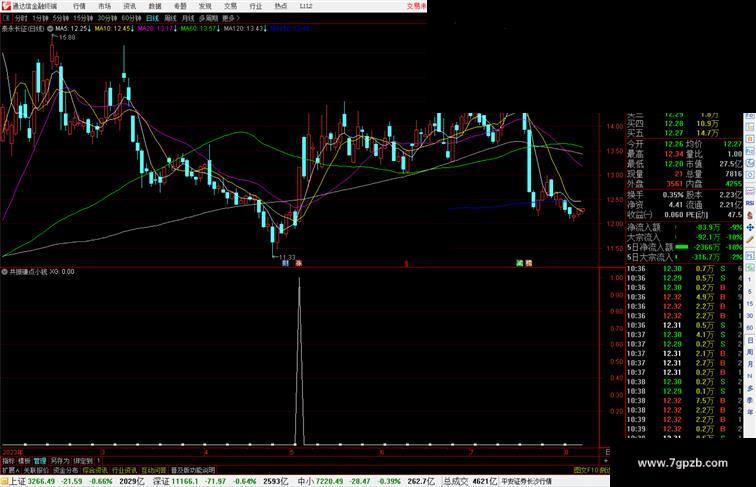Open the 综合资讯 tab

tap(95, 470)
